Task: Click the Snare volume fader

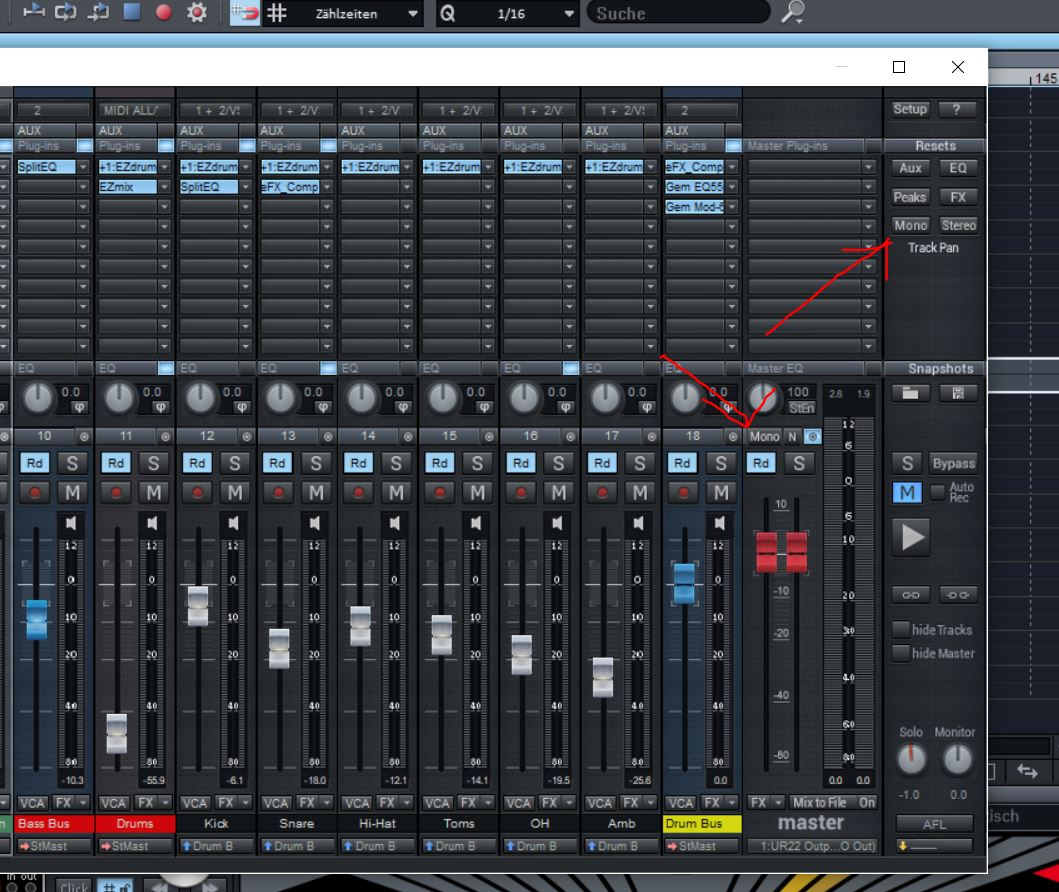Action: (x=279, y=648)
